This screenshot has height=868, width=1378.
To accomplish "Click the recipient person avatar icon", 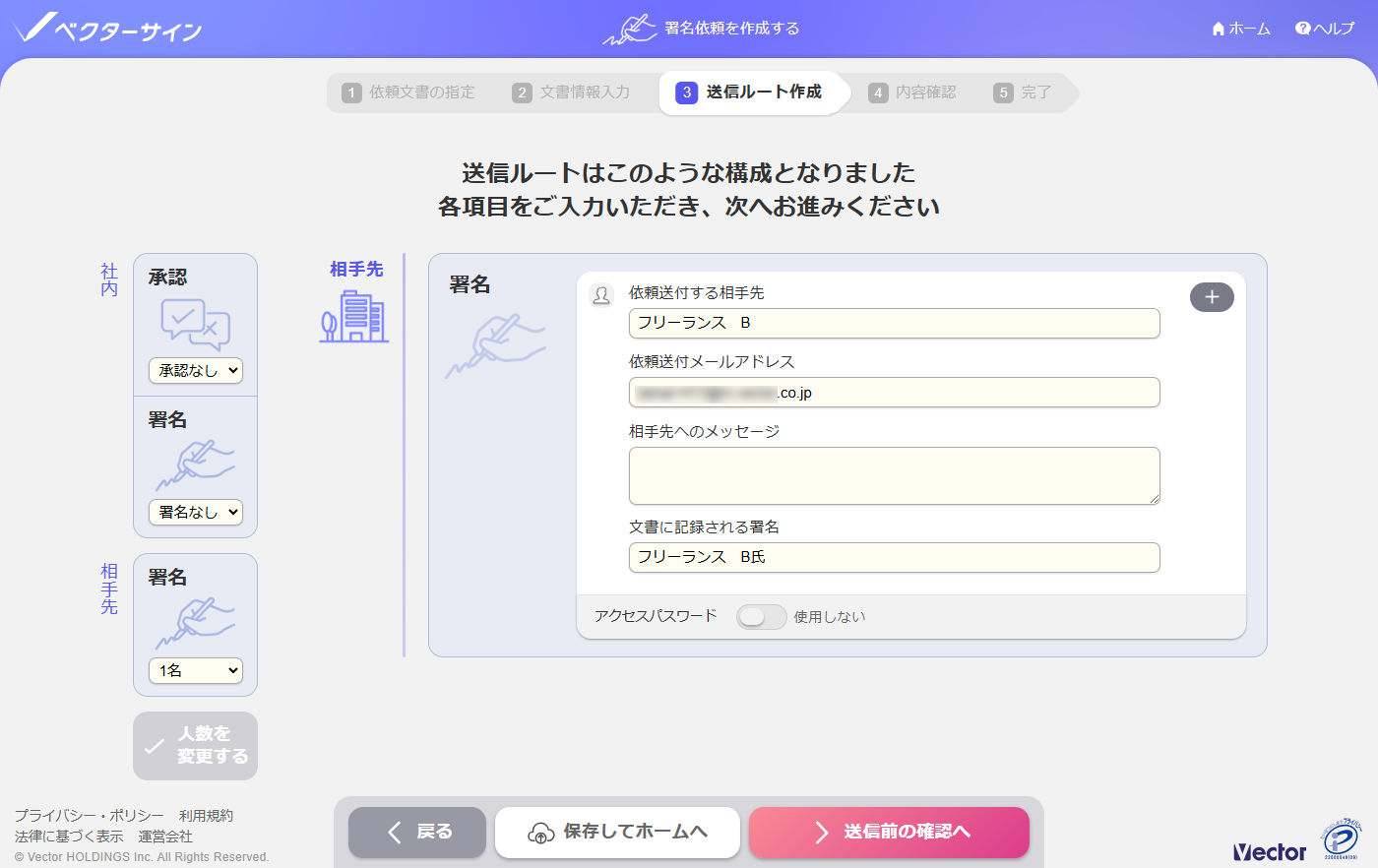I will tap(601, 294).
